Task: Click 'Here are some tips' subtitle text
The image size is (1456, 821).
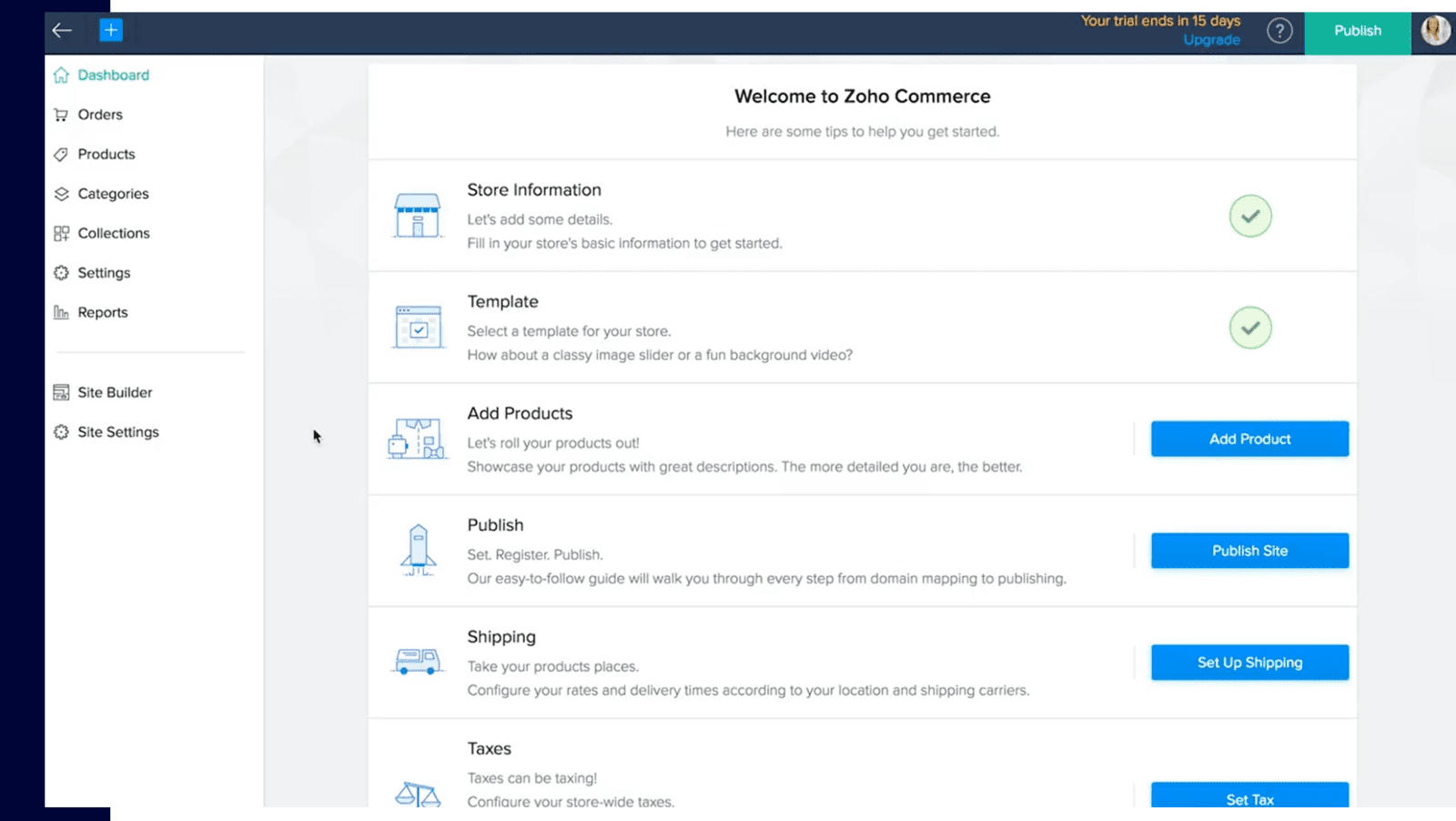Action: tap(863, 132)
